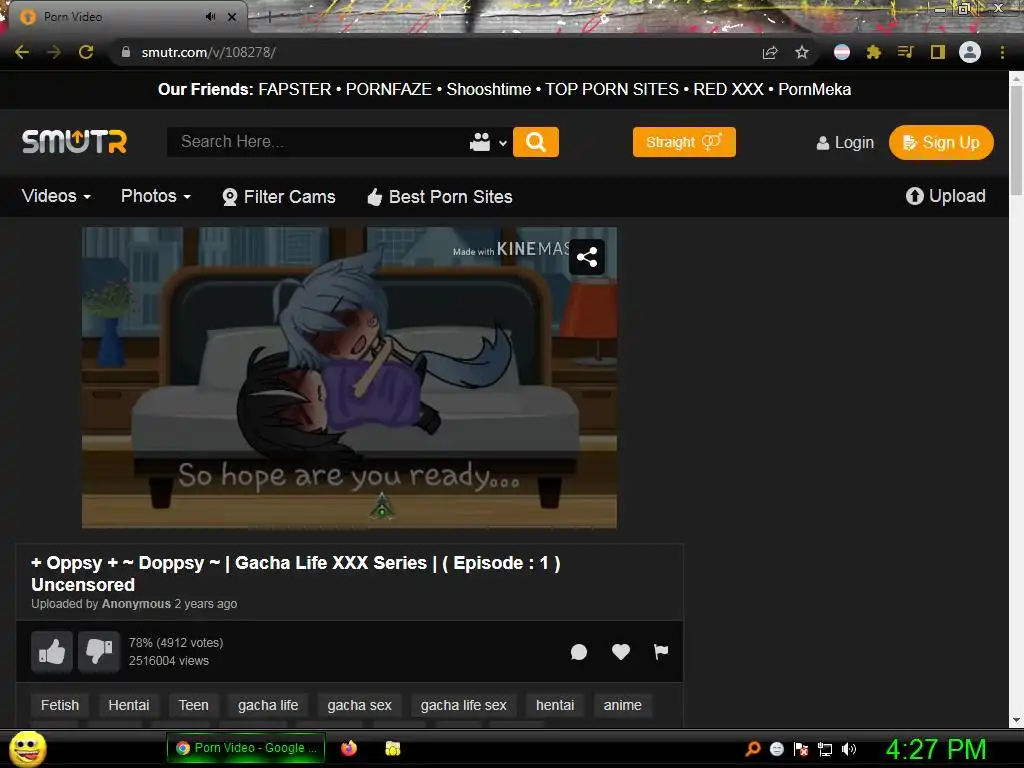The height and width of the screenshot is (768, 1024).
Task: Mute the tab using its speaker icon
Action: [210, 17]
